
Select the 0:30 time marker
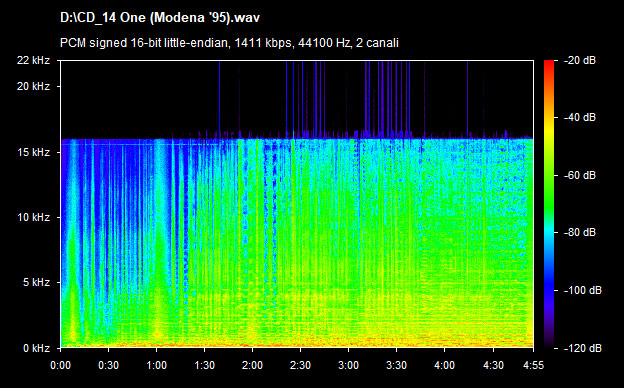click(109, 365)
